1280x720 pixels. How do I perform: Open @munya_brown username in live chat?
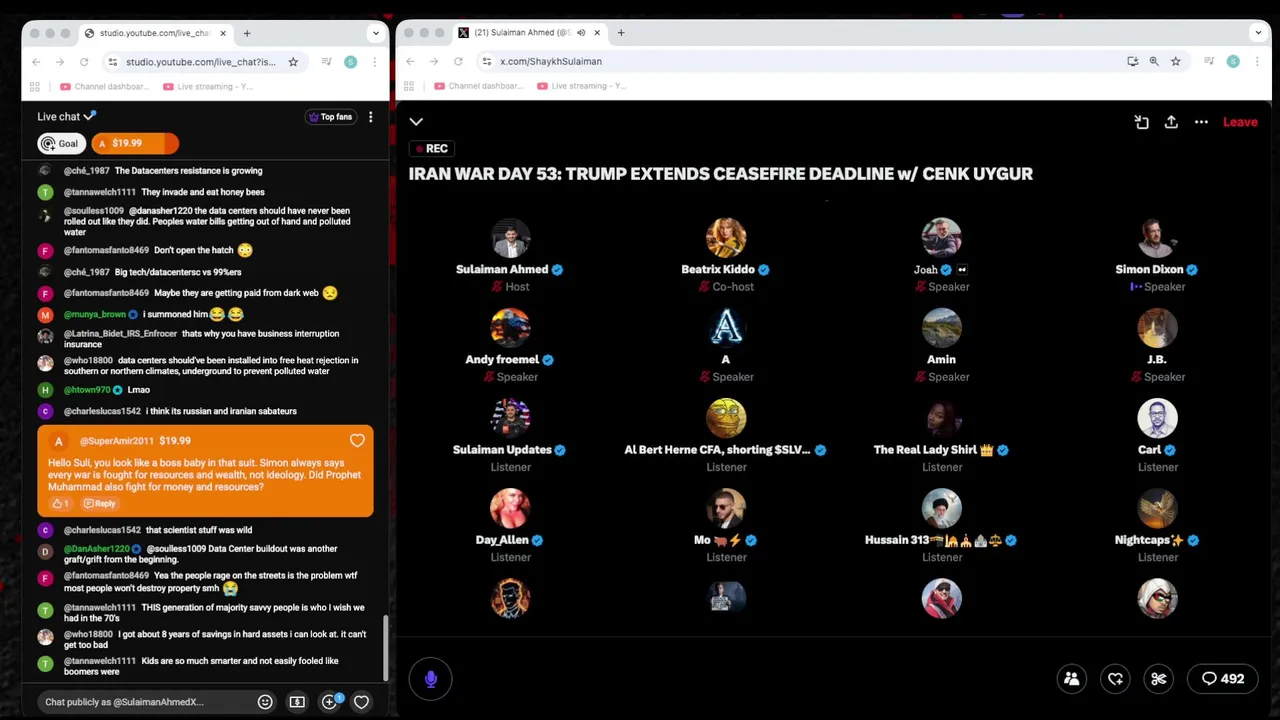click(96, 314)
